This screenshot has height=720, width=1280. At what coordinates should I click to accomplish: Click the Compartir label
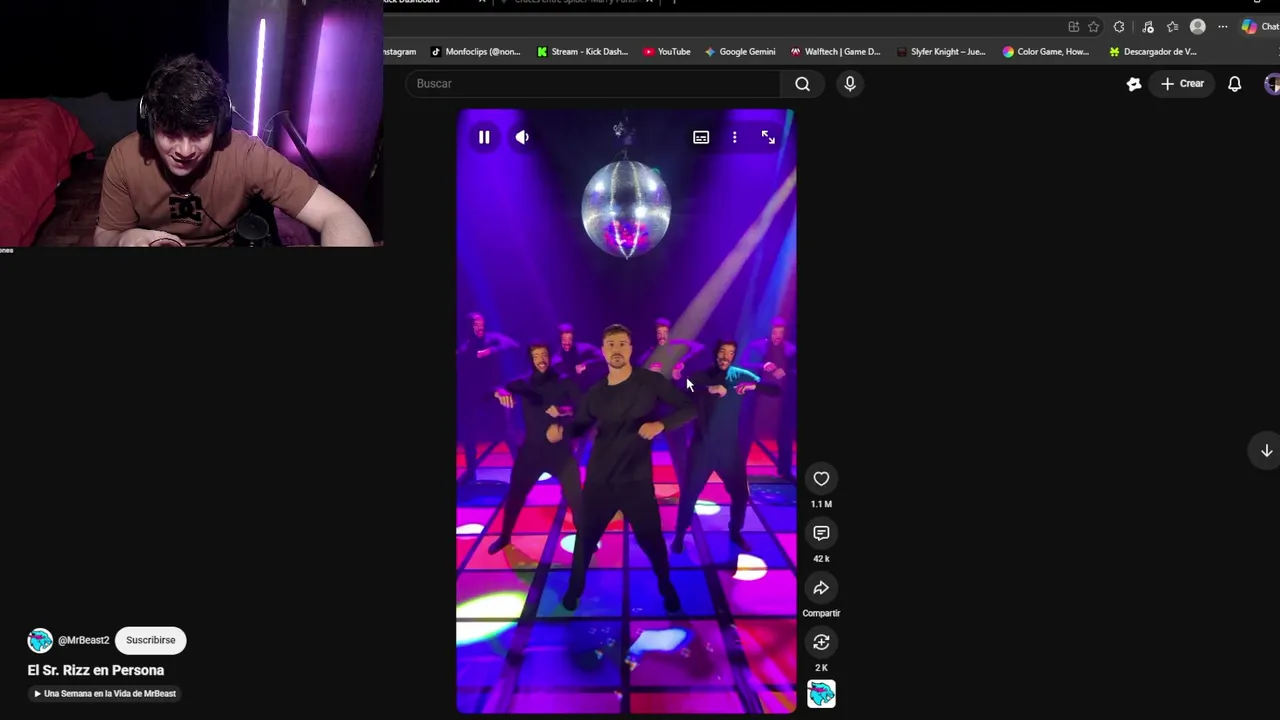(x=821, y=613)
